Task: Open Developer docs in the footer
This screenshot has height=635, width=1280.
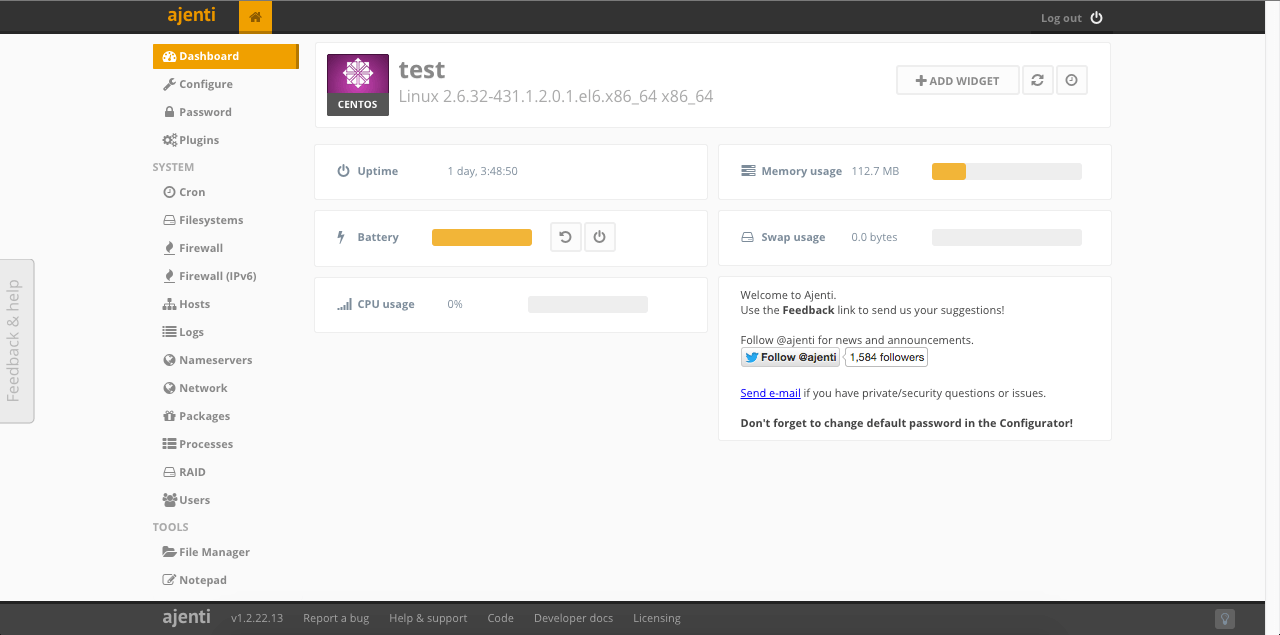Action: (573, 618)
